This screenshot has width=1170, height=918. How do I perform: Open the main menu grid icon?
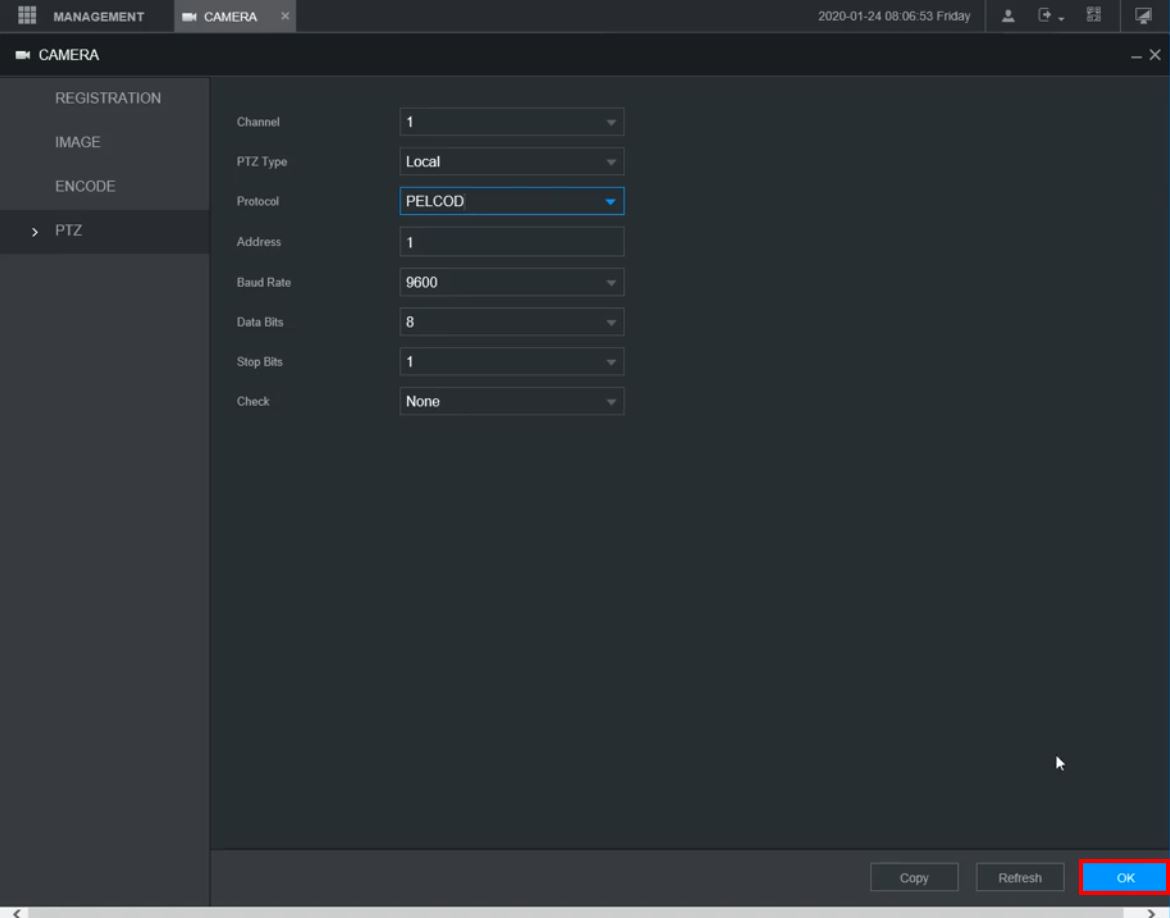(x=28, y=16)
